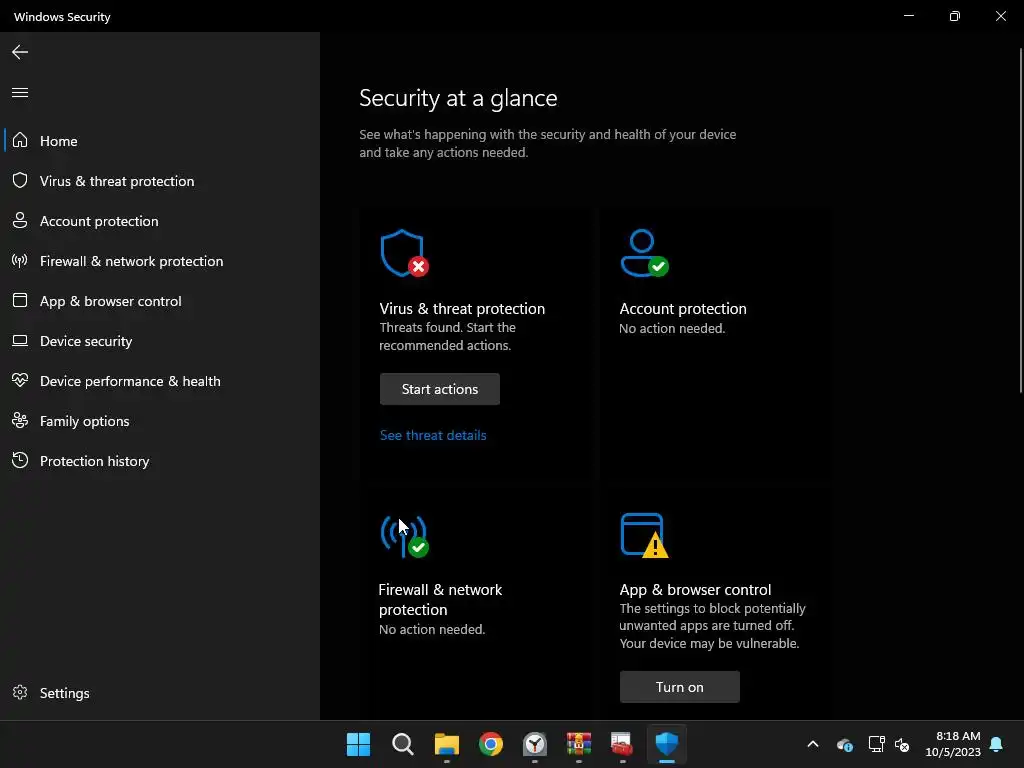Click the Start actions button
The width and height of the screenshot is (1024, 768).
point(440,389)
